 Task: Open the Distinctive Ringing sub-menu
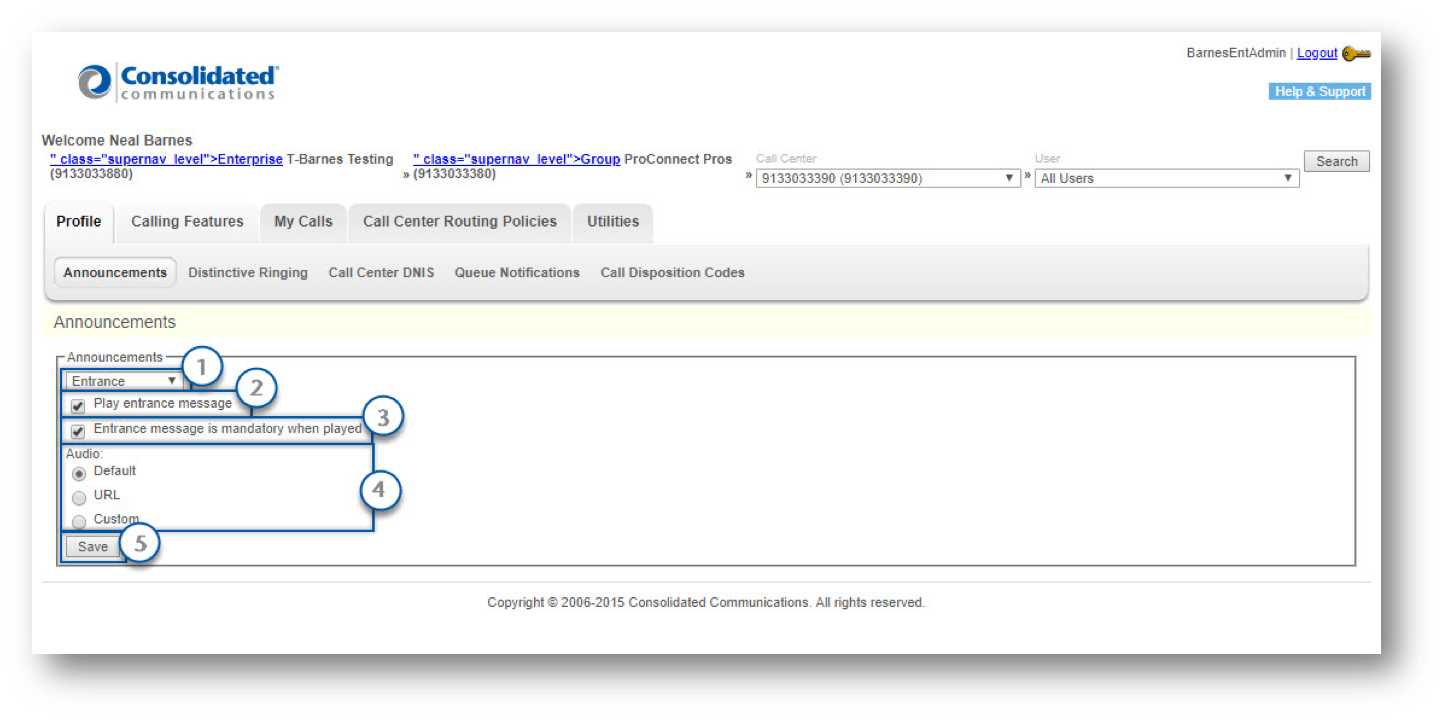point(248,273)
